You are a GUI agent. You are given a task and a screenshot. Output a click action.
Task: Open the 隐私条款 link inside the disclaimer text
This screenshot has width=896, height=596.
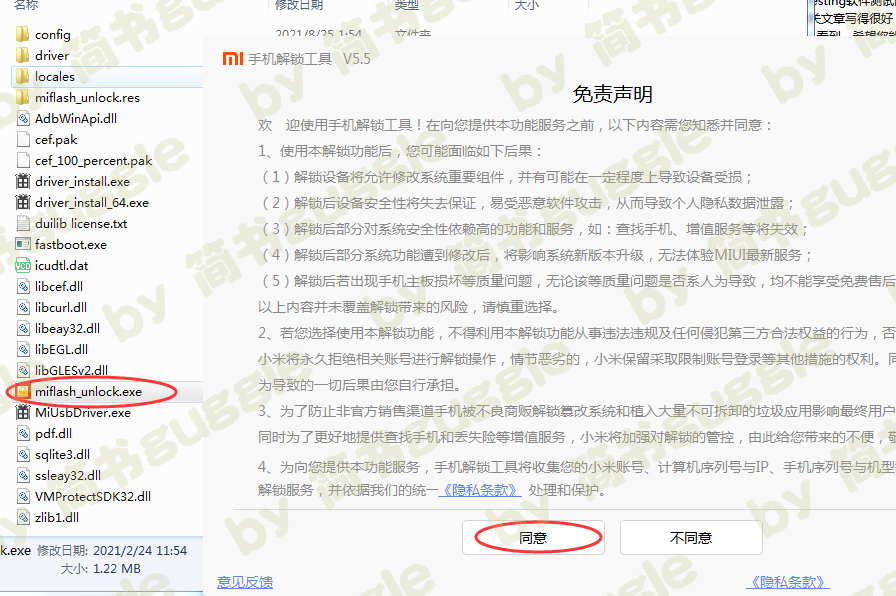(x=479, y=490)
